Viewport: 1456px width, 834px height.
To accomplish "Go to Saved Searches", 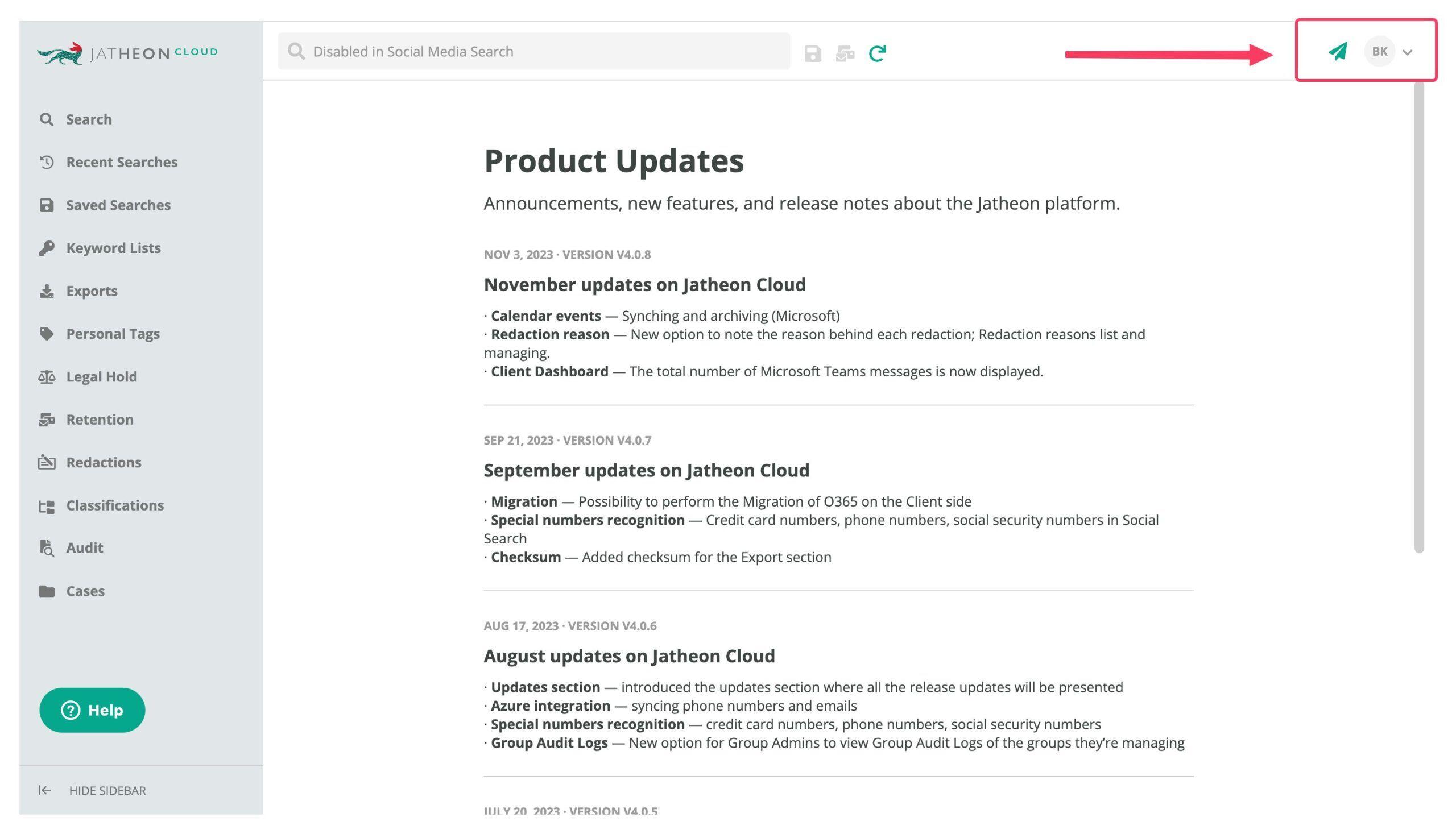I will tap(118, 205).
